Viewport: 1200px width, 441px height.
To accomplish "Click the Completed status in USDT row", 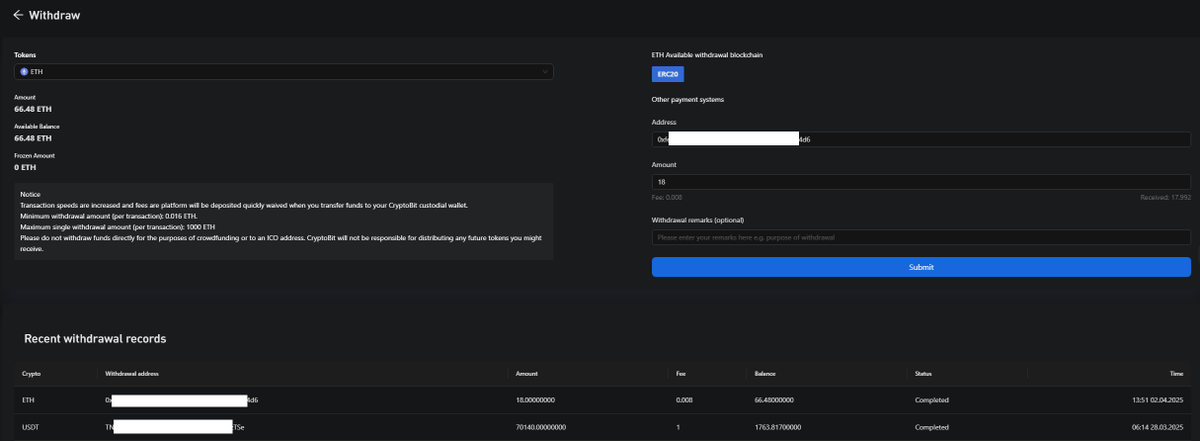I will click(x=932, y=427).
